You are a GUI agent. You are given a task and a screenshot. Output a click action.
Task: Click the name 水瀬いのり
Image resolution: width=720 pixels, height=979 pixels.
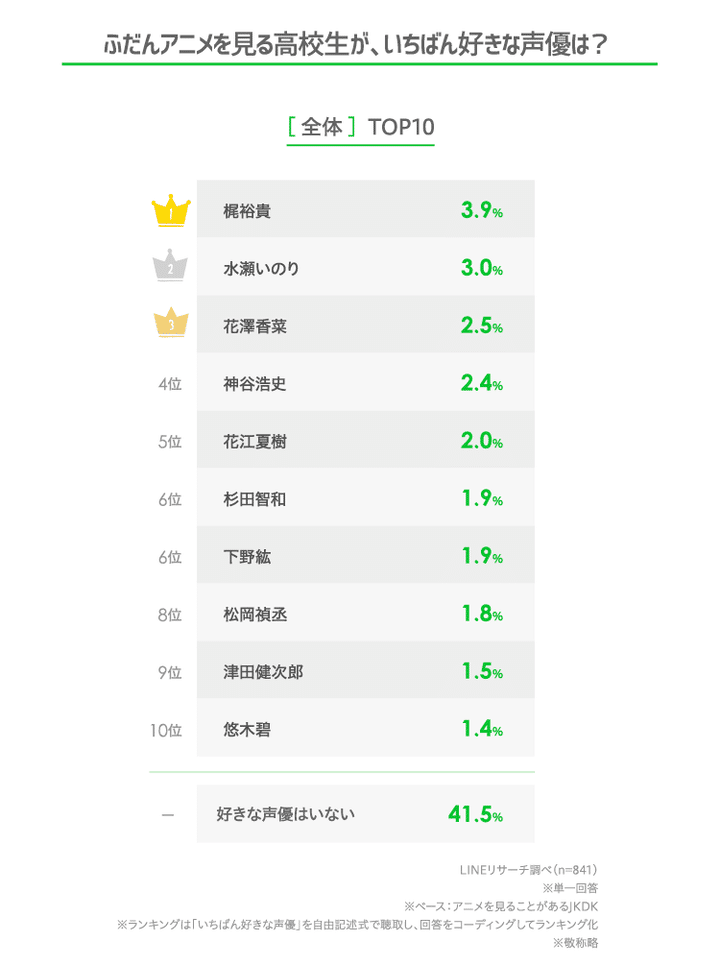pos(262,269)
